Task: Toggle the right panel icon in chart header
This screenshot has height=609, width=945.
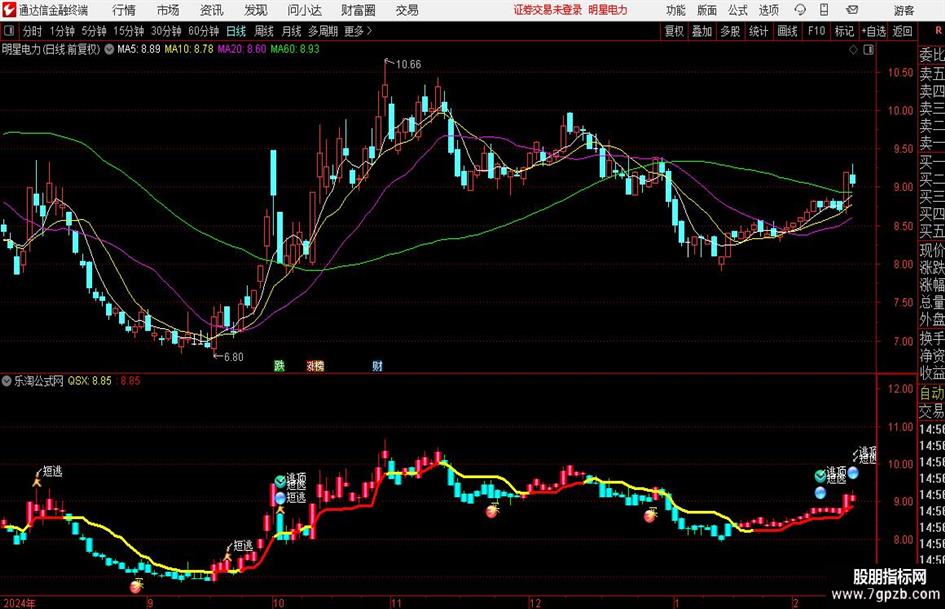Action: (868, 50)
